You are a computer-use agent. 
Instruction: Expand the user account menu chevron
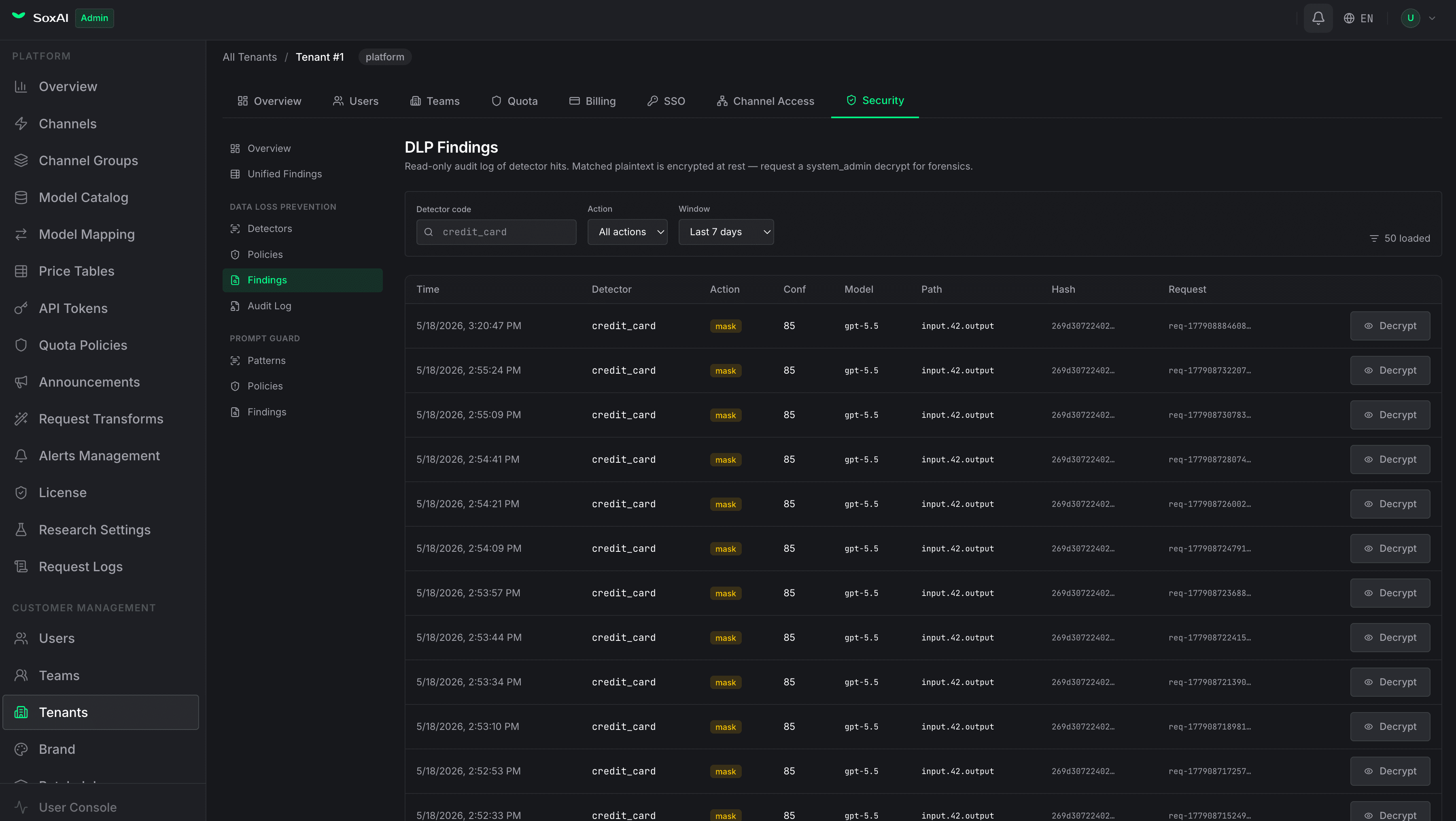point(1432,18)
